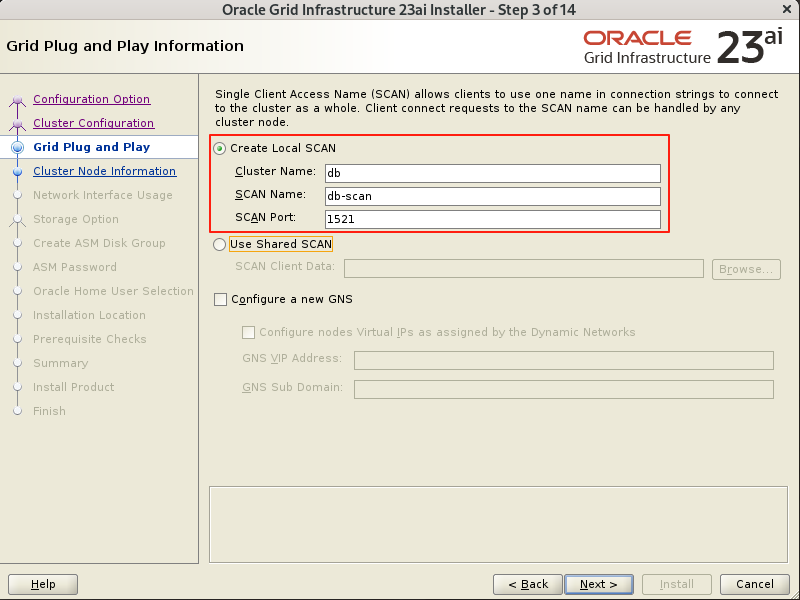Go to the Cluster Configuration step link
Viewport: 800px width, 600px height.
coord(93,123)
